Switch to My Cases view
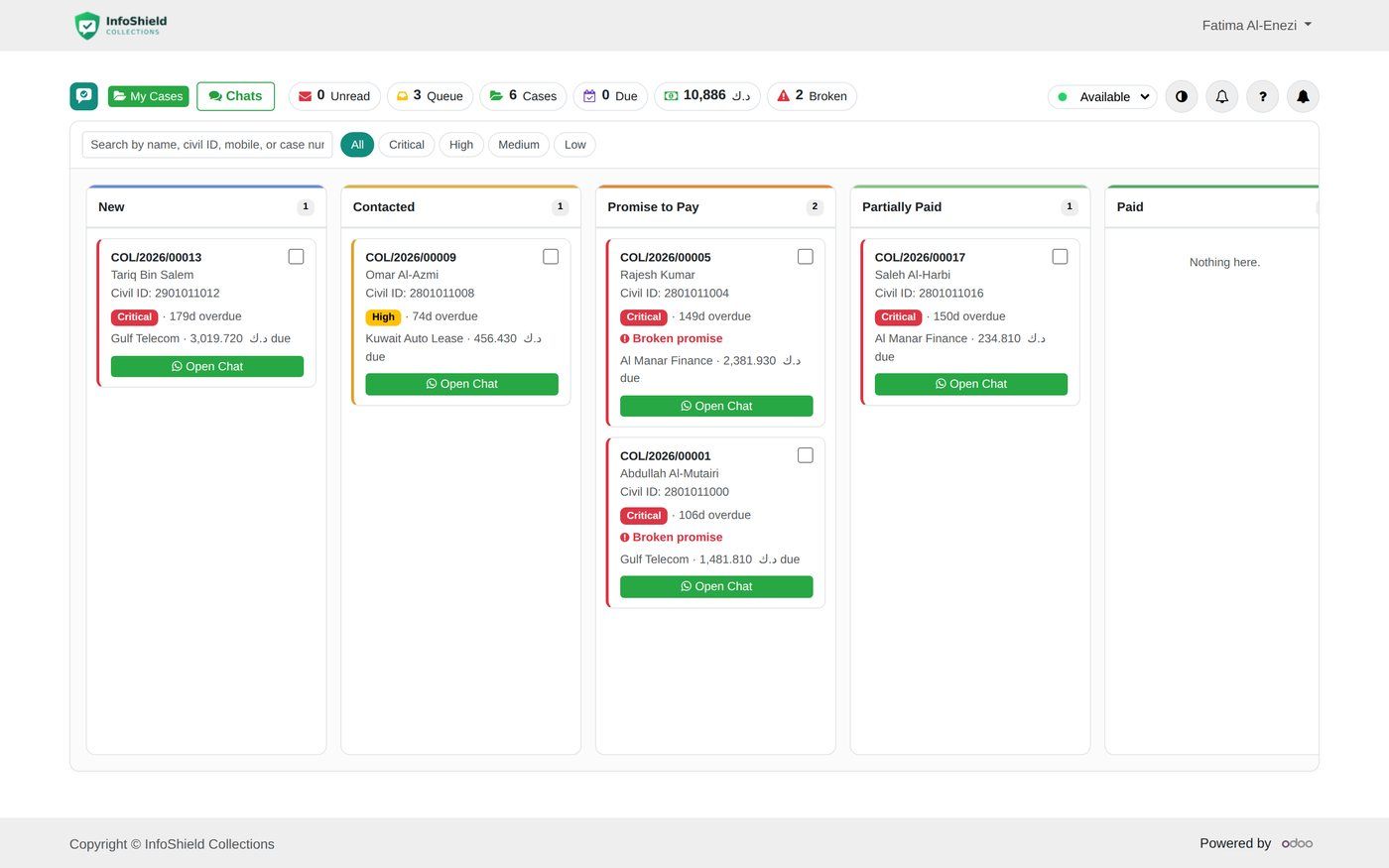Screen dimensions: 1389x868 pyautogui.click(x=148, y=96)
